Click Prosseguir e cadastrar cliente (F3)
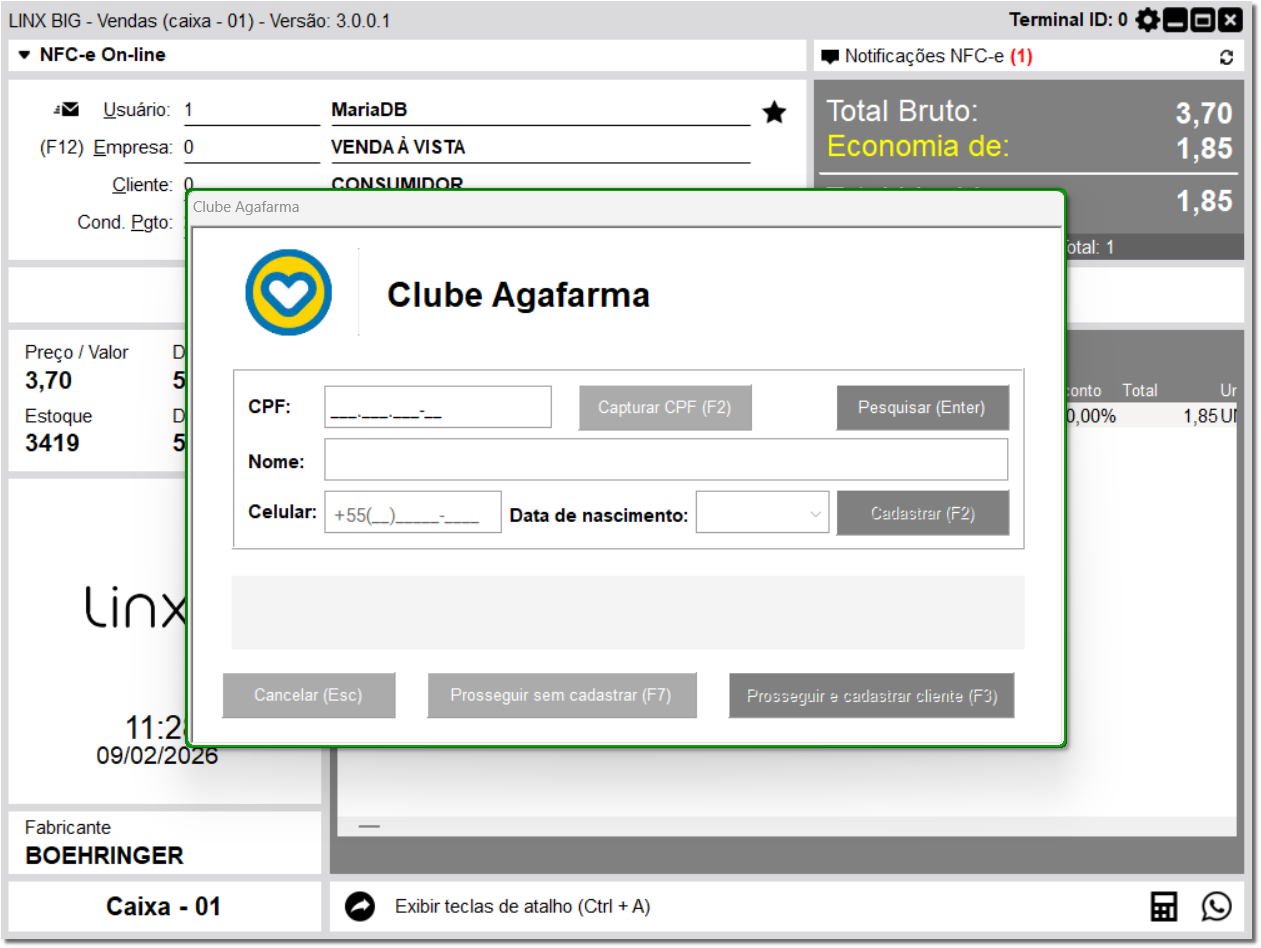 871,695
